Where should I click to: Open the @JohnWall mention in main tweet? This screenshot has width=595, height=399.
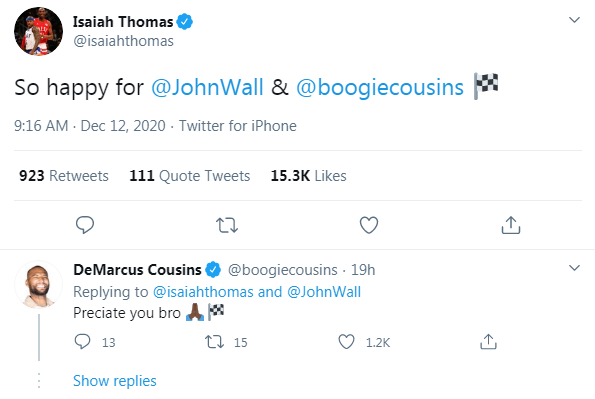[x=207, y=87]
